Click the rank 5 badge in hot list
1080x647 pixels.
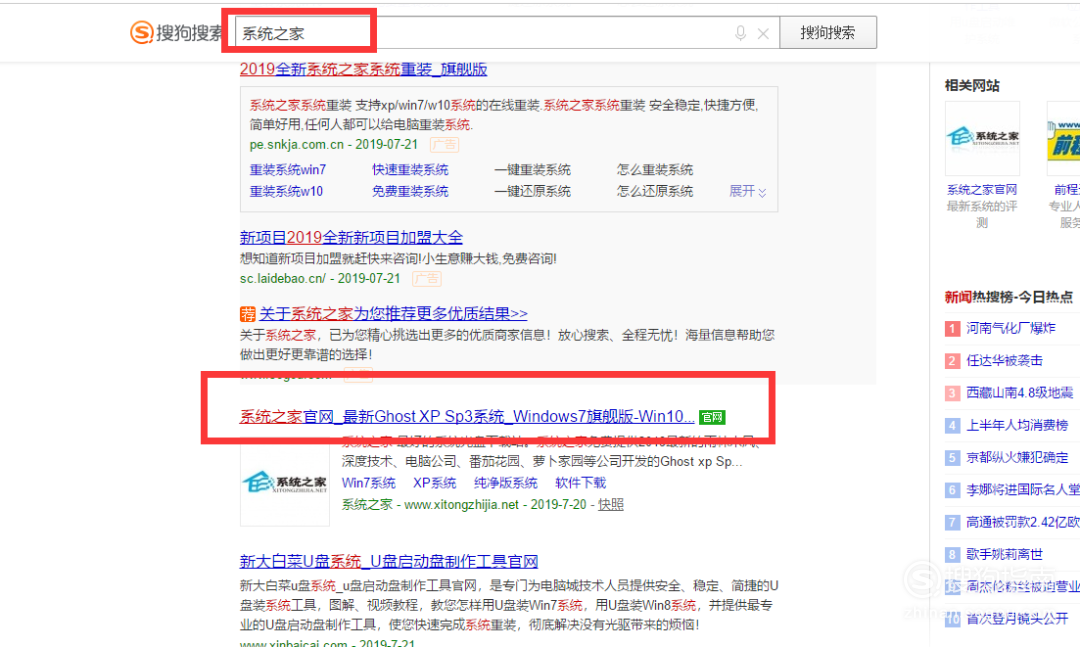[952, 458]
